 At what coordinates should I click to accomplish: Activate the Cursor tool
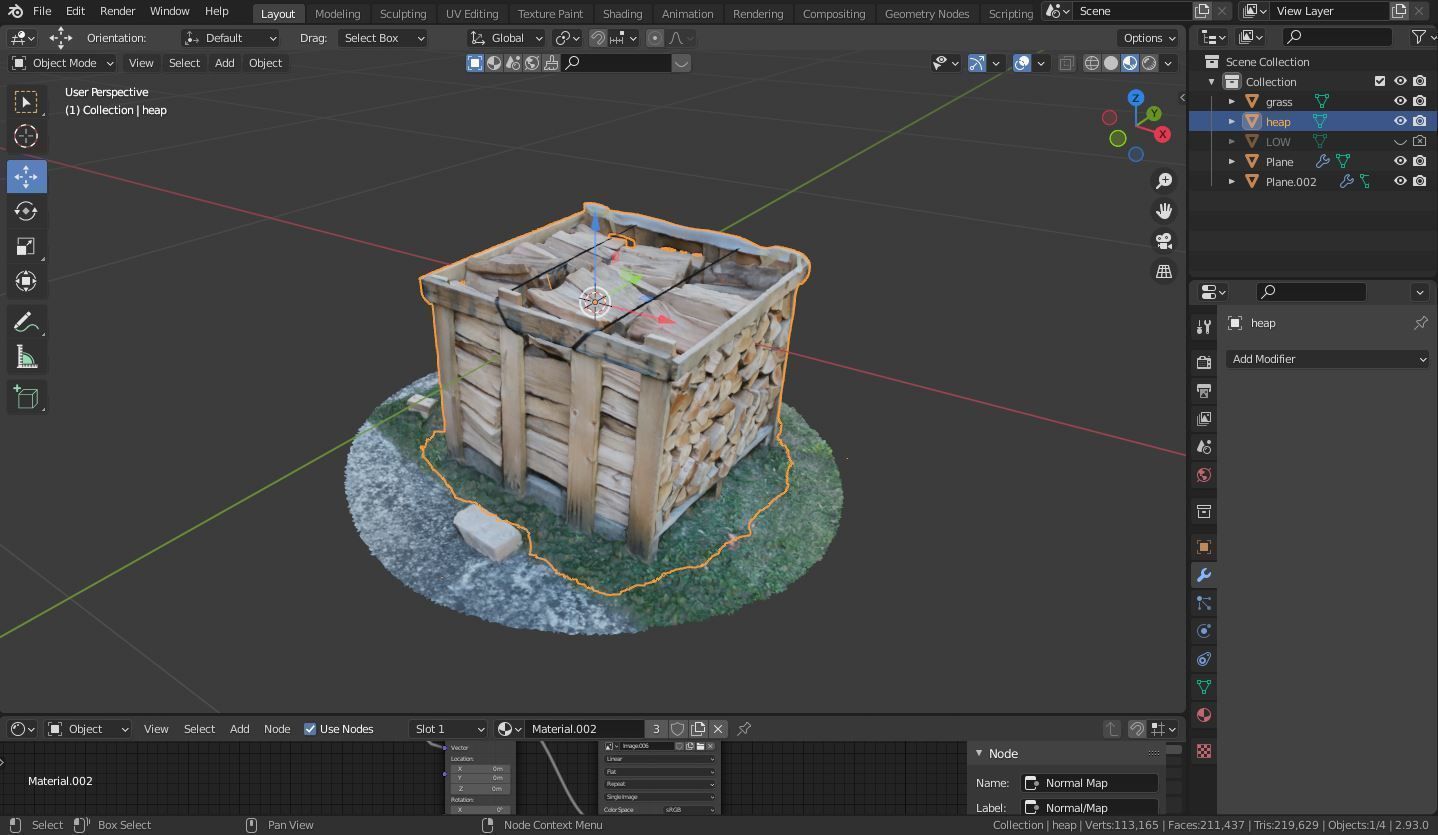[26, 136]
